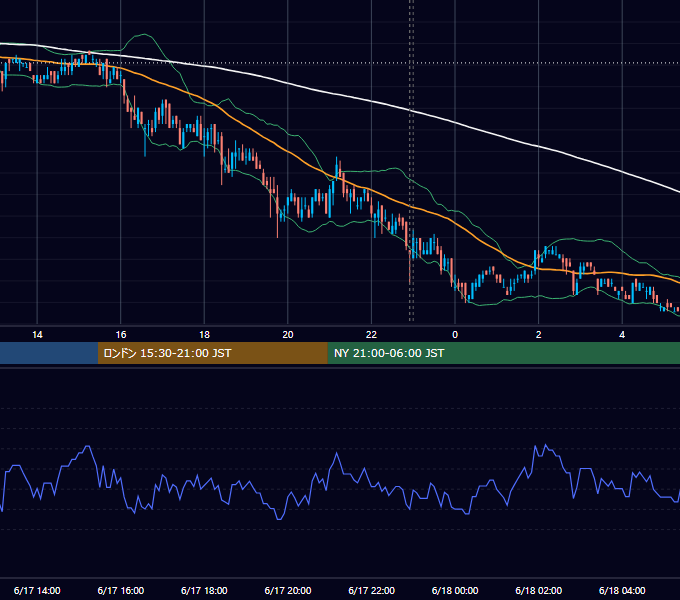Click the '6/17 18:00' date label
The image size is (680, 600).
tap(204, 590)
